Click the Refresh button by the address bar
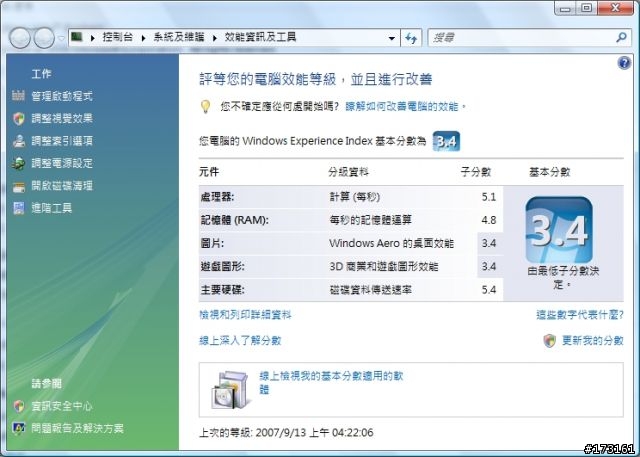 [411, 38]
